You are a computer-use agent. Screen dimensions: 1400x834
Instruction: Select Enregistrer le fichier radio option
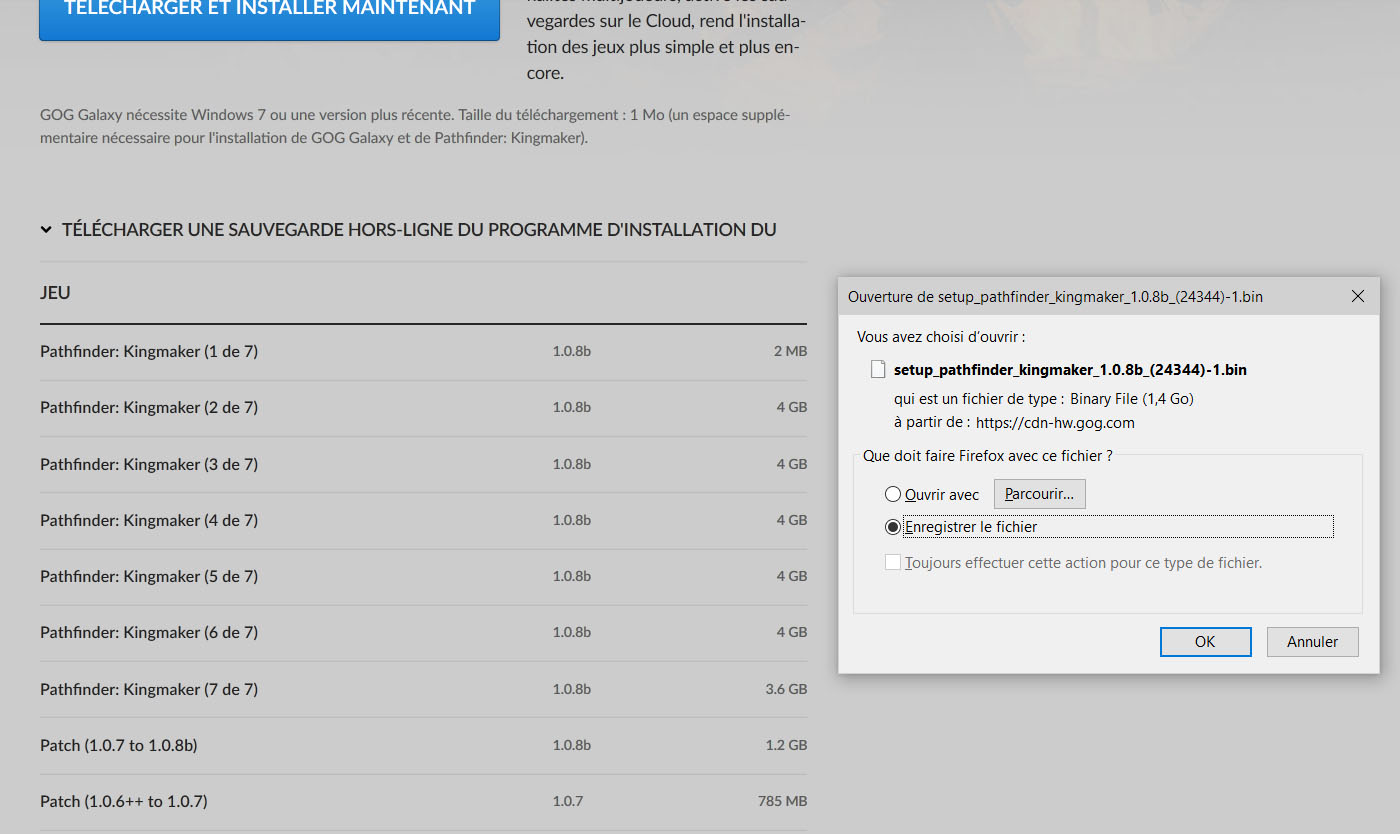coord(893,526)
